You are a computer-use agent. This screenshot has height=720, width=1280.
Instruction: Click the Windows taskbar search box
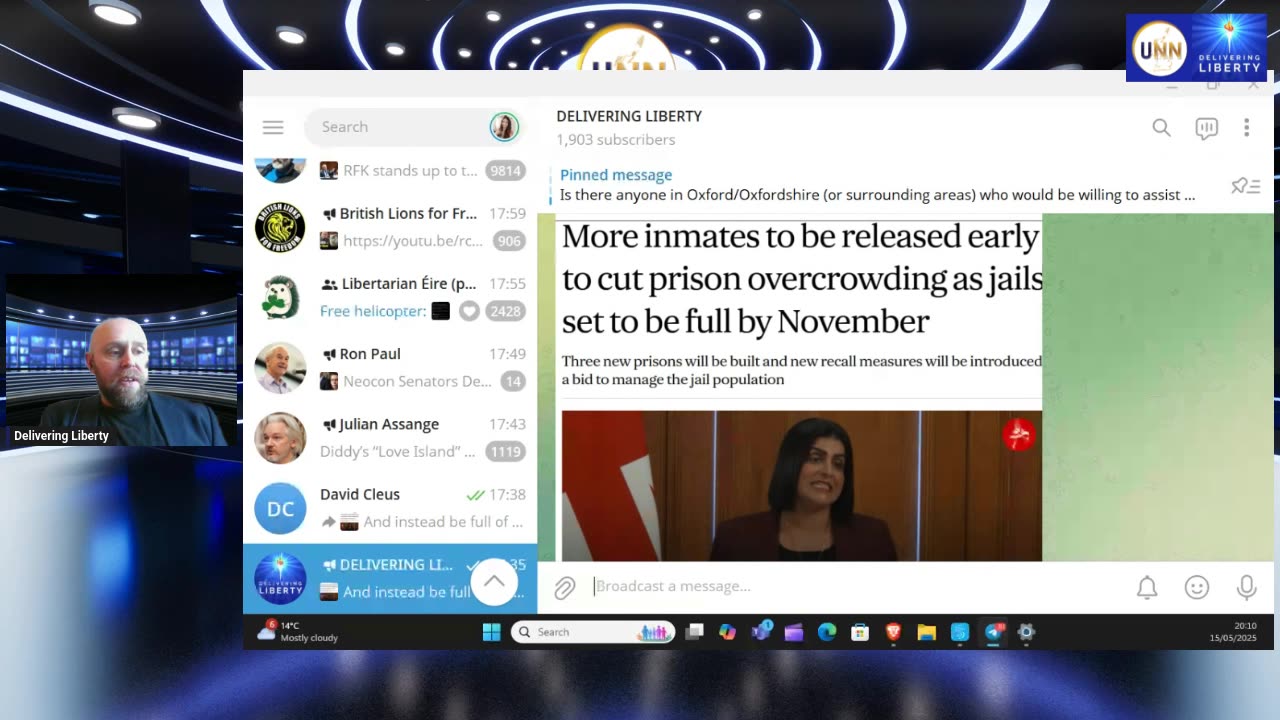(594, 632)
